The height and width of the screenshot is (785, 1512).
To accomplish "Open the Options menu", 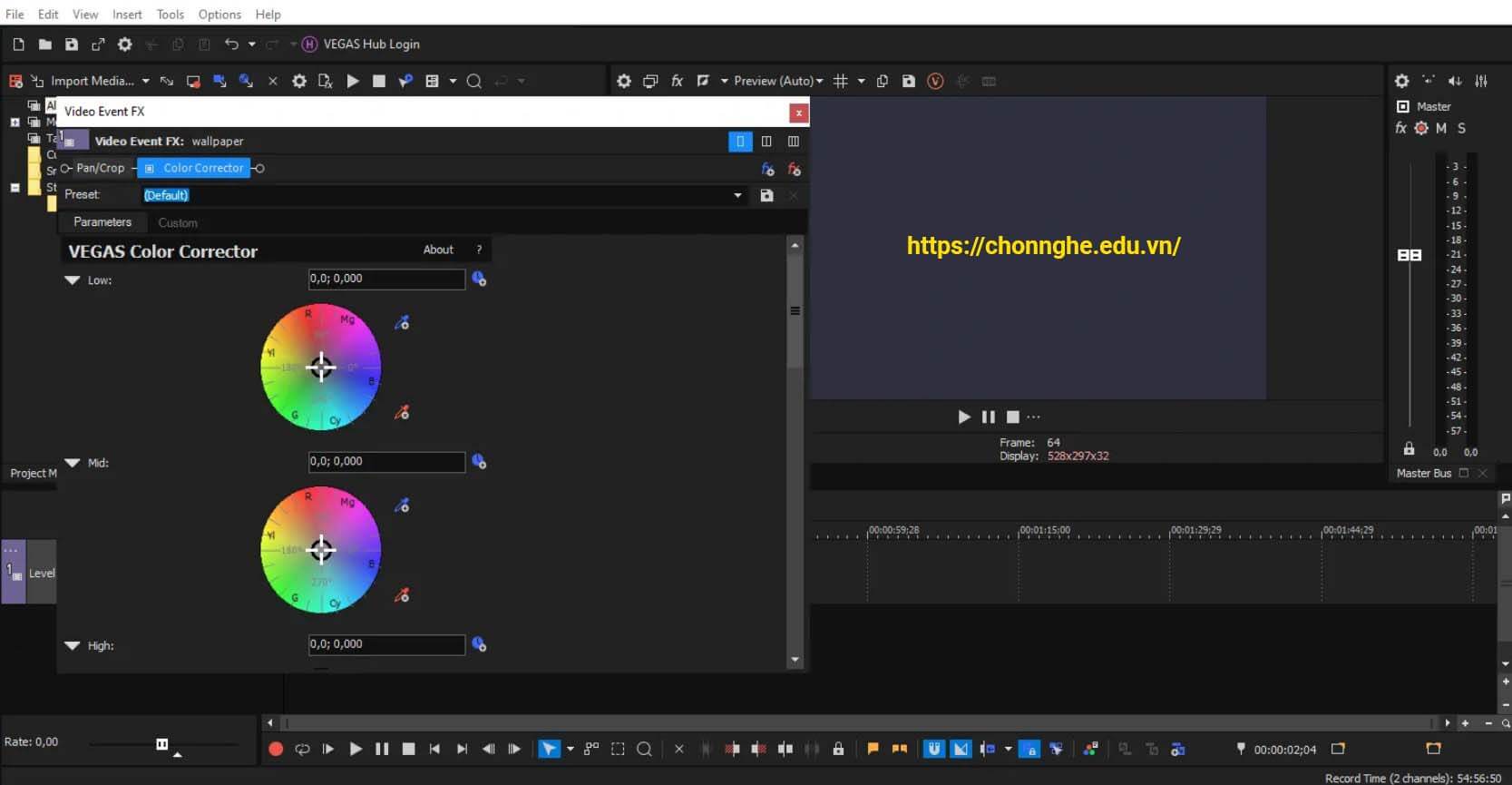I will click(x=219, y=15).
